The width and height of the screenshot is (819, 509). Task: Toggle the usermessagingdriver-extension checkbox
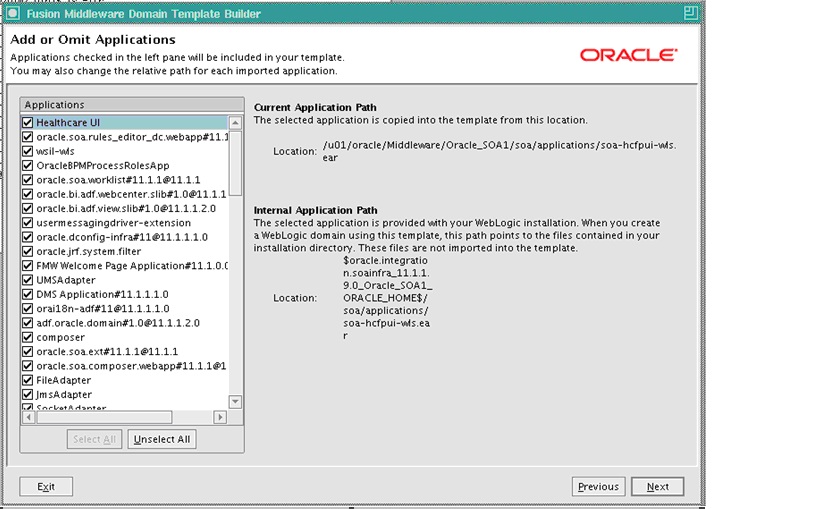click(28, 223)
